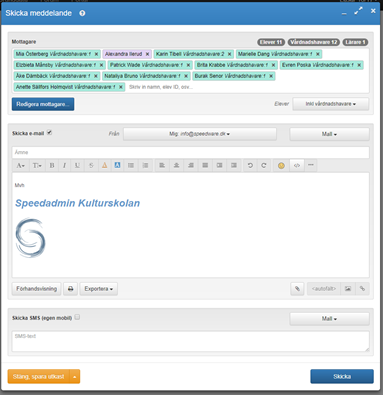Insert an emoji with smiley icon

281,165
